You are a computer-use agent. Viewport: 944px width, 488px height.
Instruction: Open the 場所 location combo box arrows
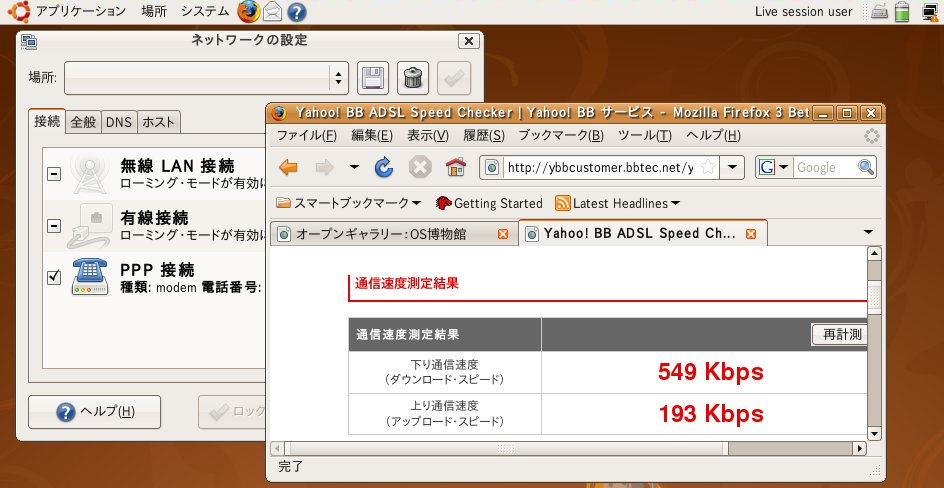[338, 78]
